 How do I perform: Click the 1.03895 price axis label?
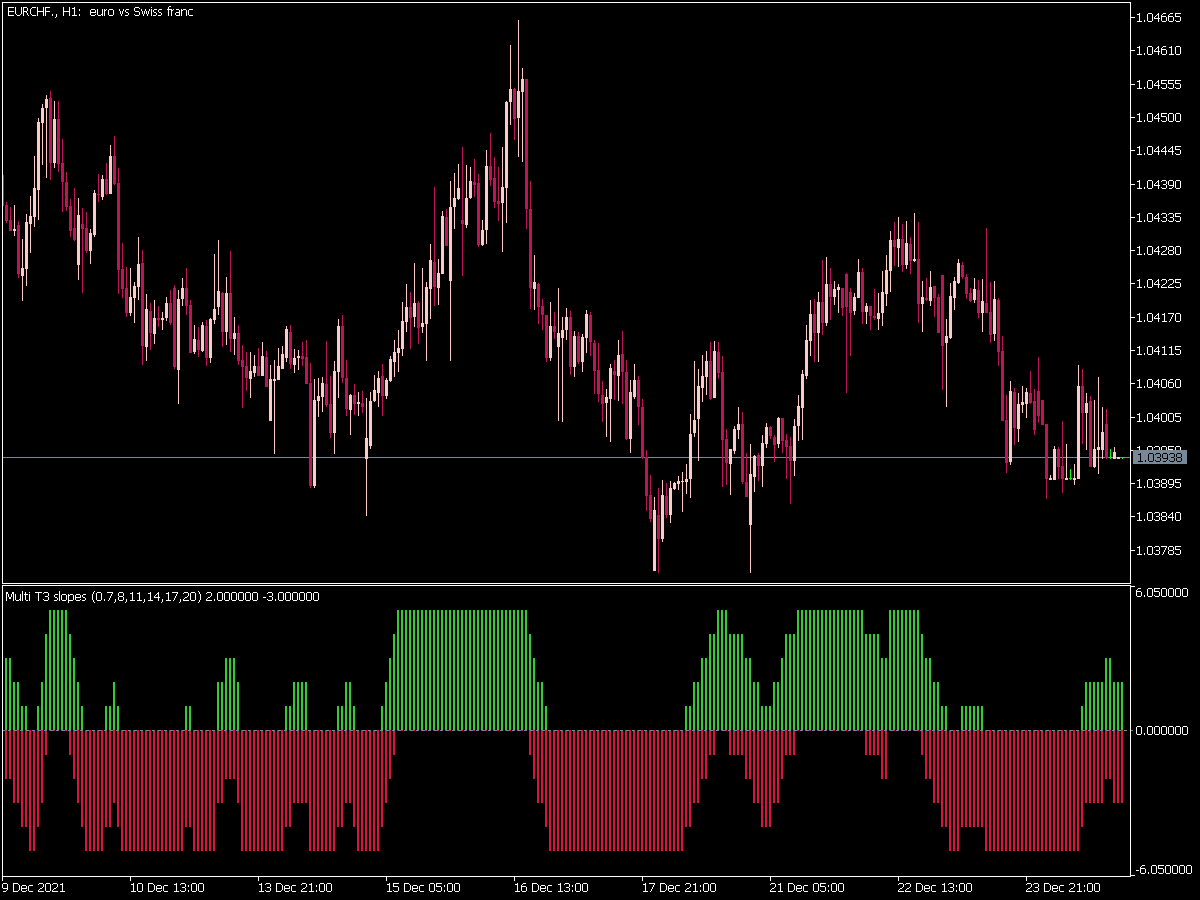tap(1160, 483)
